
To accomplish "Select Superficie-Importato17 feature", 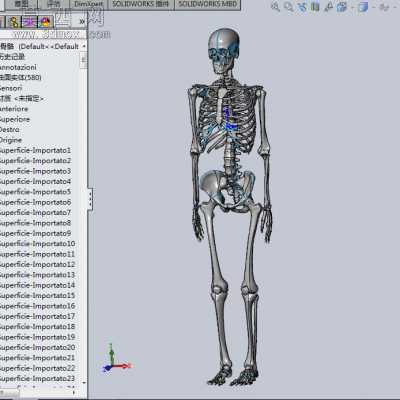I will 37,316.
